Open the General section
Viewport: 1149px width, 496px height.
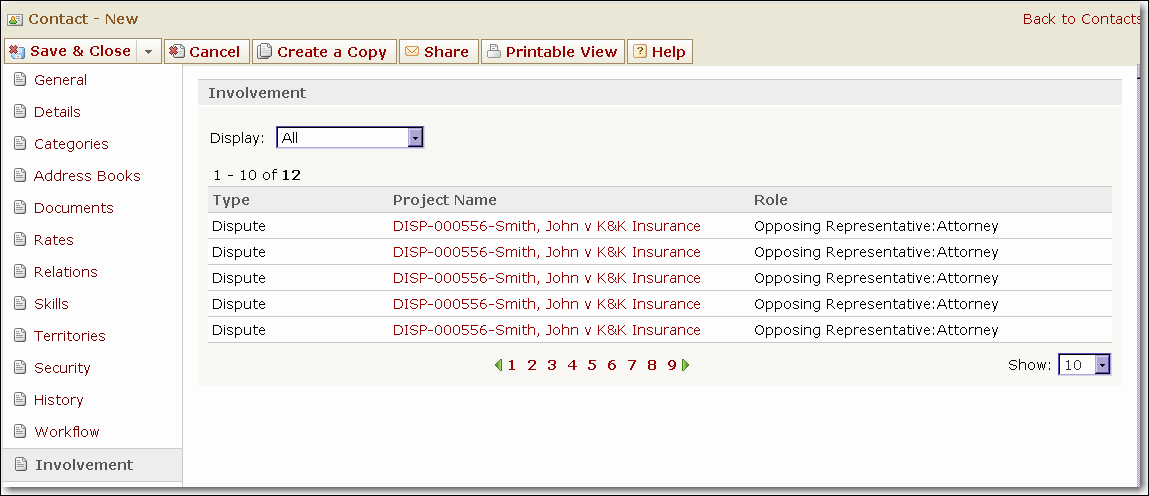(x=60, y=80)
